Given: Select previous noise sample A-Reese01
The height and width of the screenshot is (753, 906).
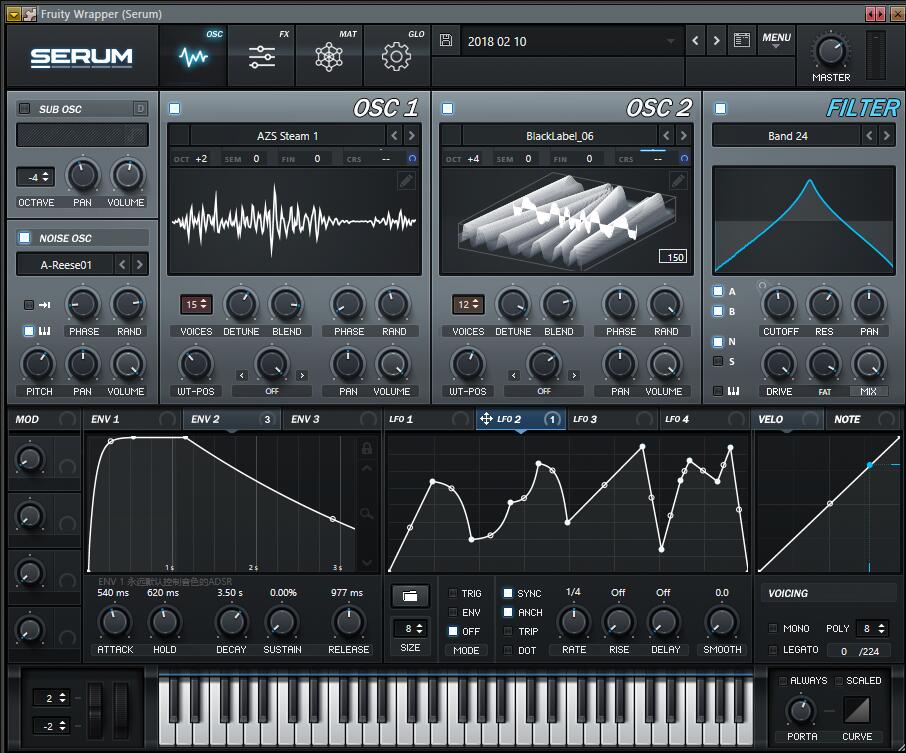Looking at the screenshot, I should pos(122,265).
